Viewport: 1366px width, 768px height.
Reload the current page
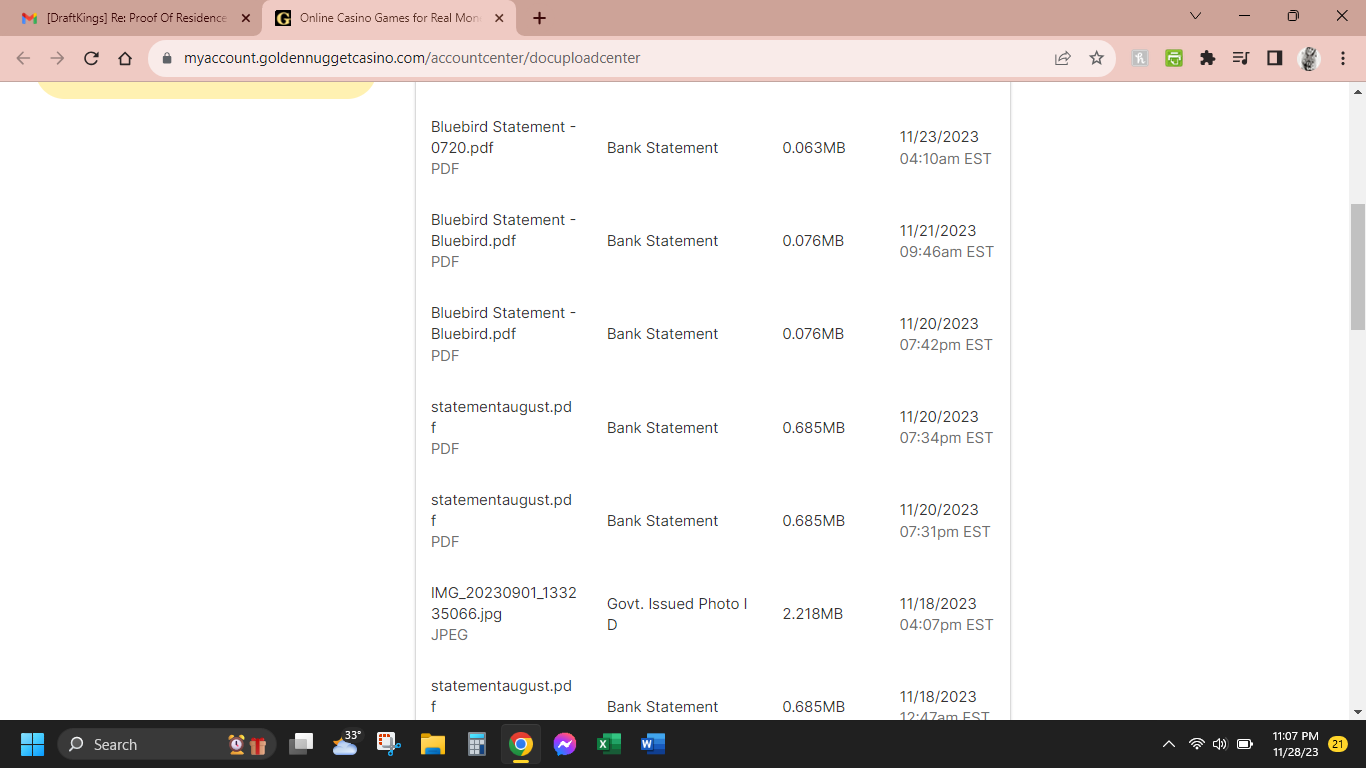91,58
